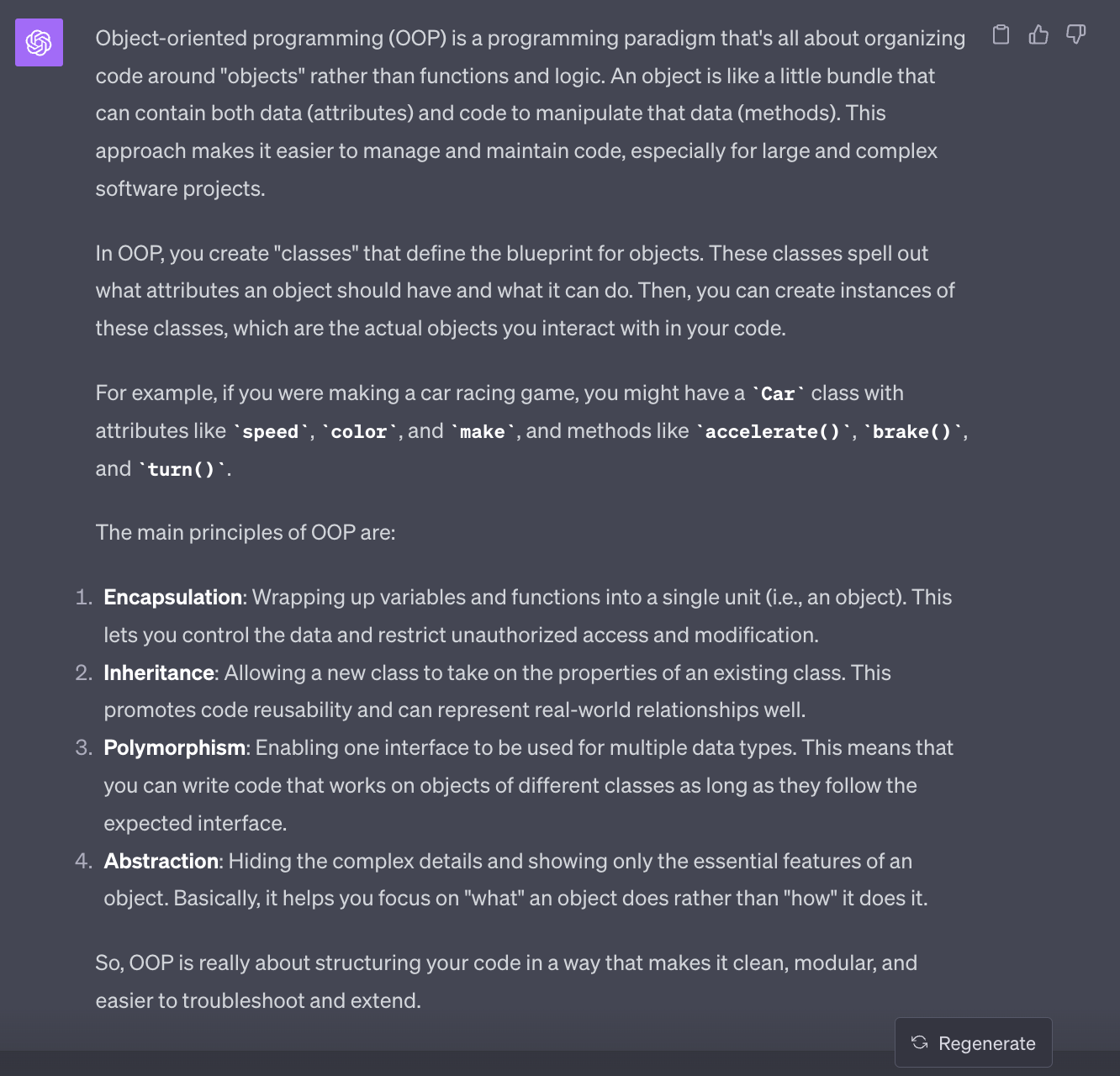Click the line "The main principles of OOP are:"
This screenshot has width=1120, height=1076.
246,532
